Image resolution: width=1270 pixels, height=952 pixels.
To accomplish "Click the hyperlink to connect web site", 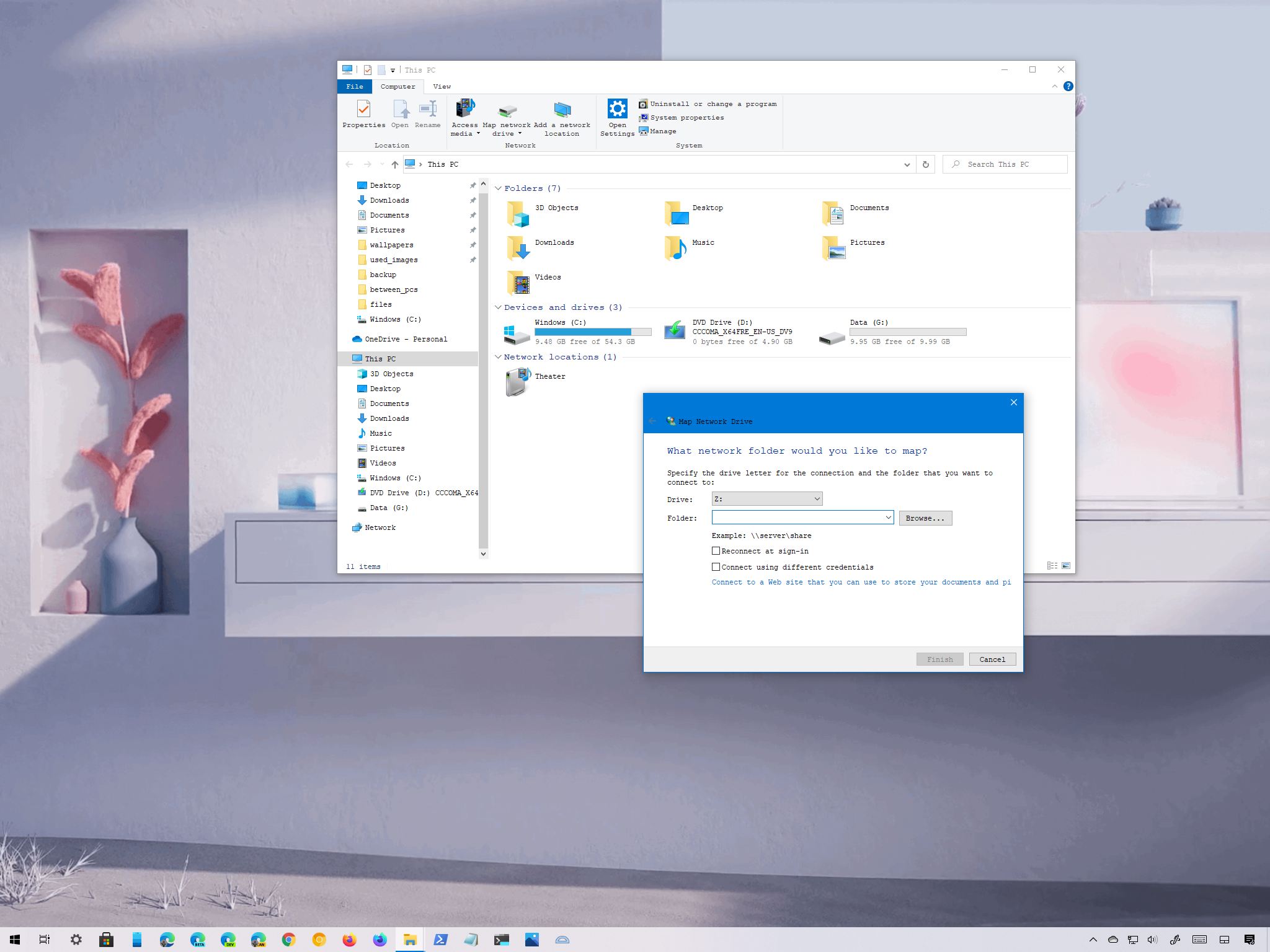I will pos(860,582).
